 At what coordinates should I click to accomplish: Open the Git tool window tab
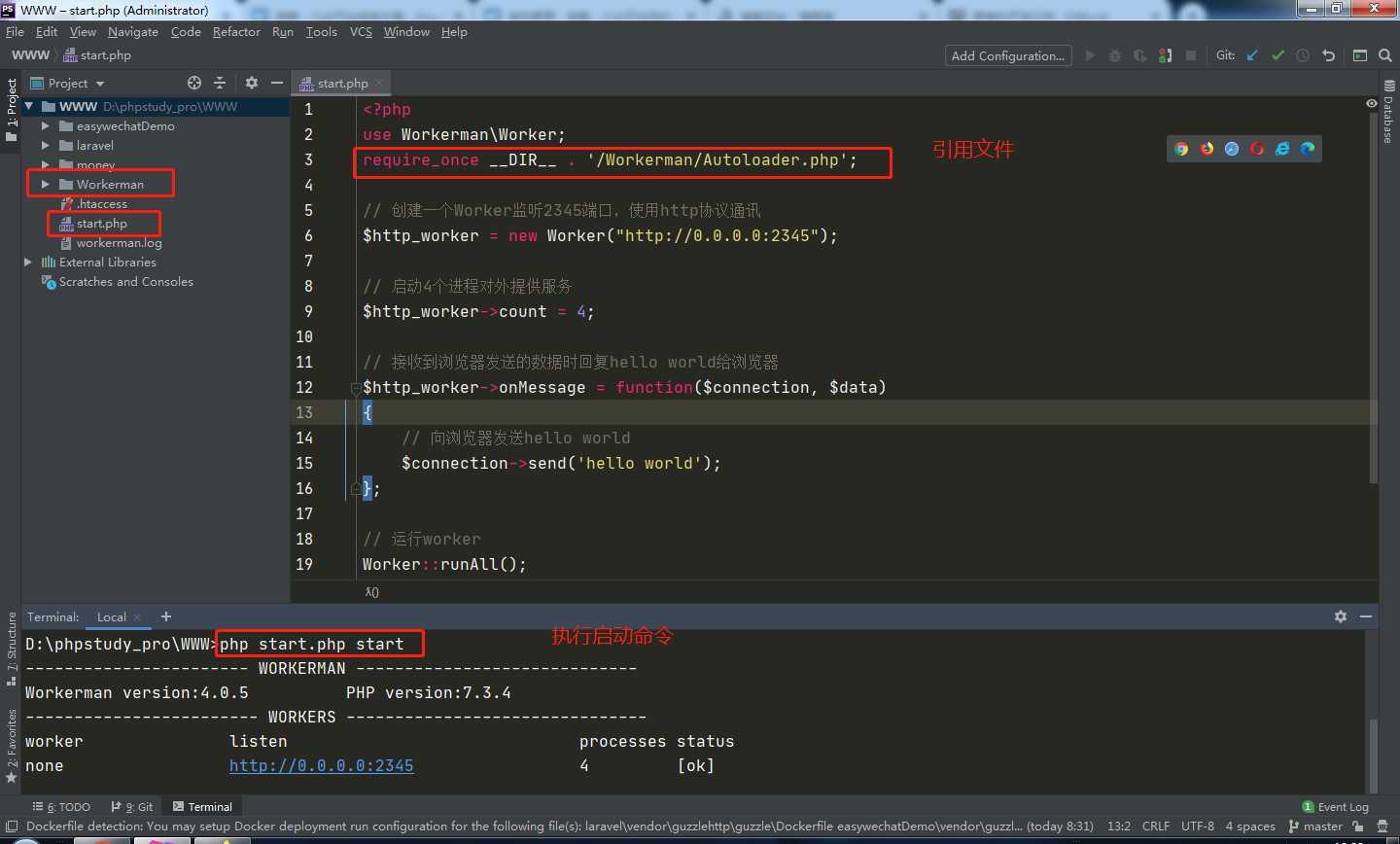click(131, 807)
